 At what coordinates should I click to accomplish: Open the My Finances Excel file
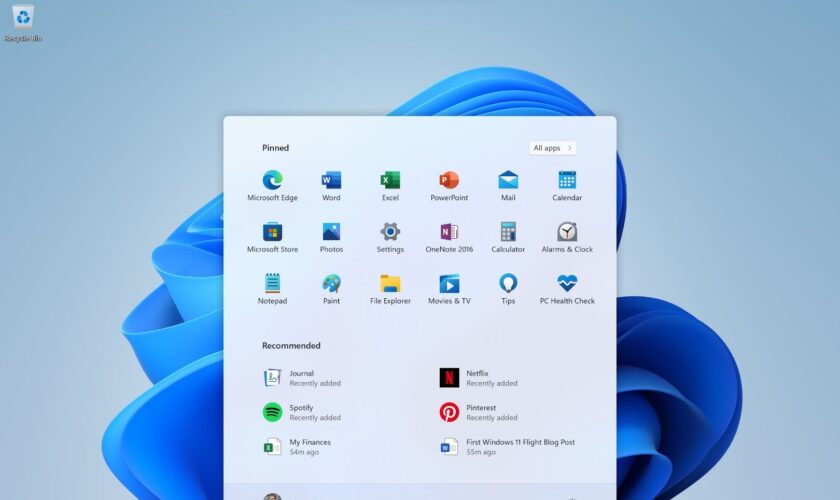[x=297, y=446]
